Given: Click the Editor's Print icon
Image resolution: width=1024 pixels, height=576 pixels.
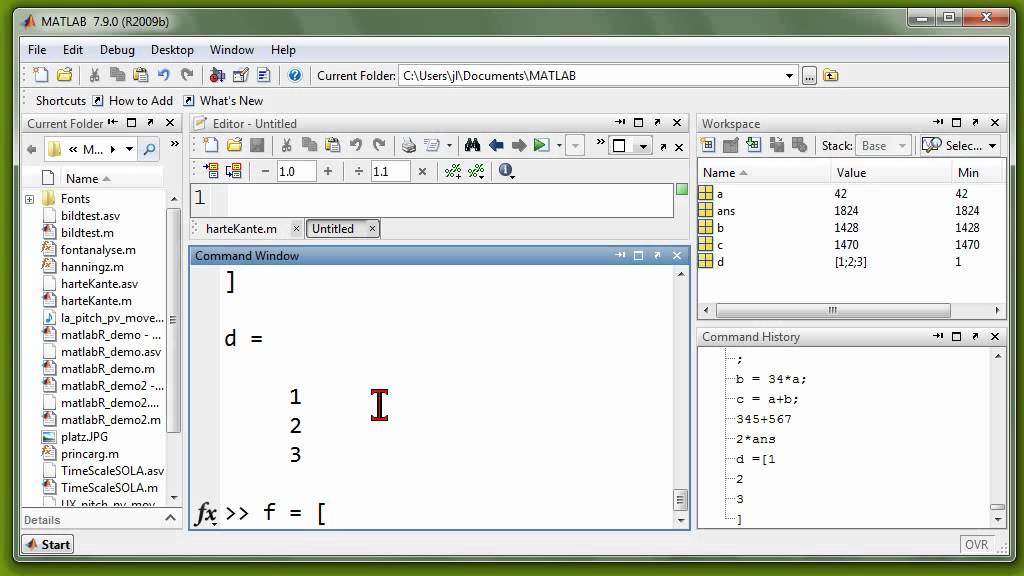Looking at the screenshot, I should pos(409,145).
